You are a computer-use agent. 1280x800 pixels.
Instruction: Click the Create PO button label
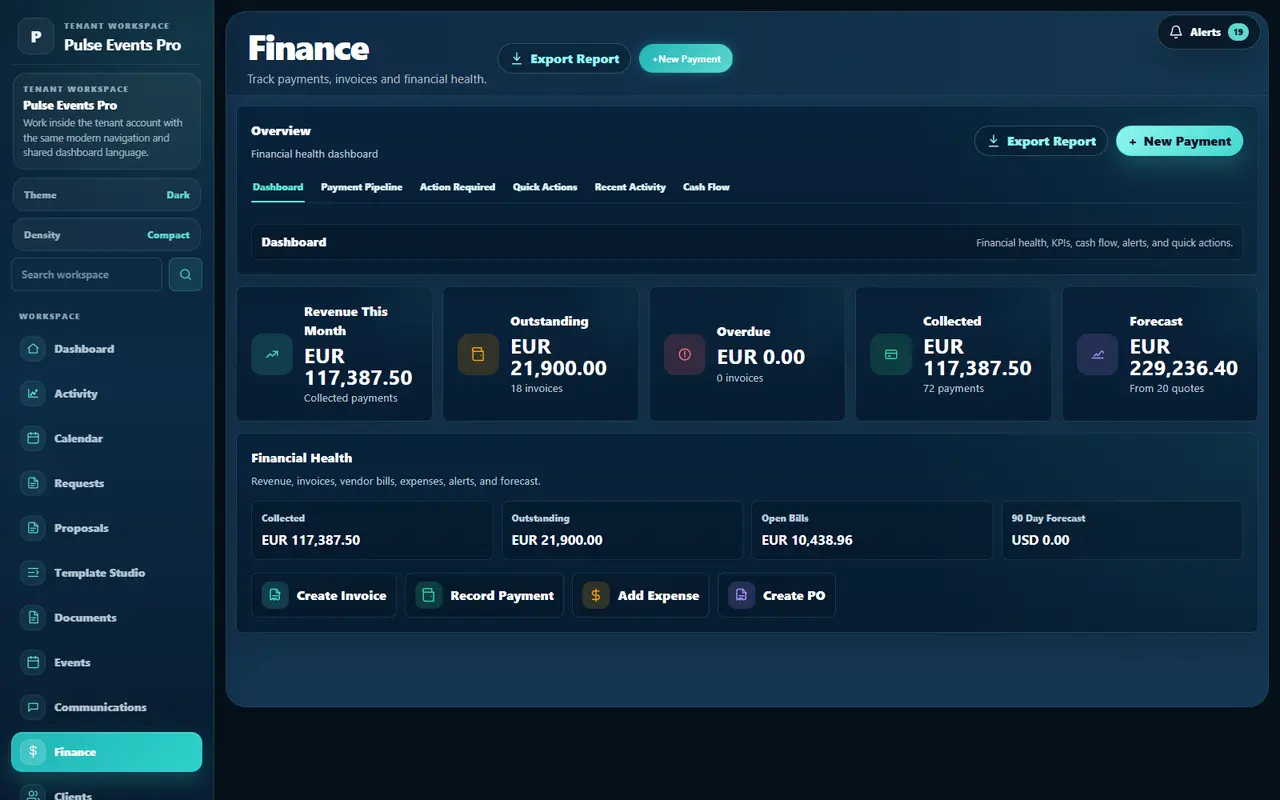[794, 595]
